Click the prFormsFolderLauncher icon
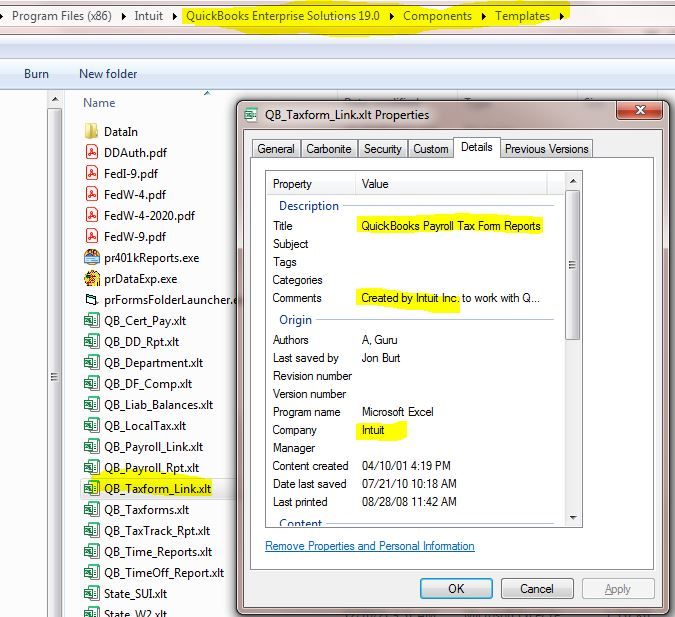This screenshot has height=617, width=675. (x=91, y=299)
